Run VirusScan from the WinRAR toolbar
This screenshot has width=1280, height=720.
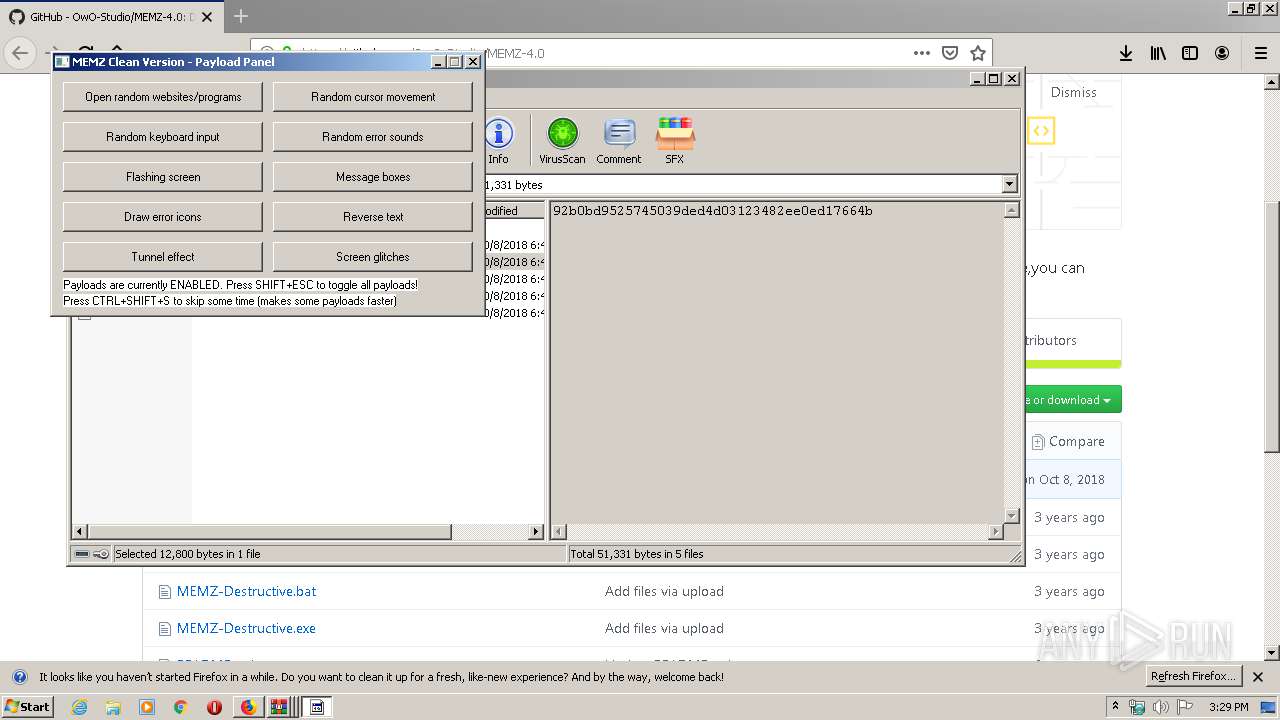pos(562,141)
